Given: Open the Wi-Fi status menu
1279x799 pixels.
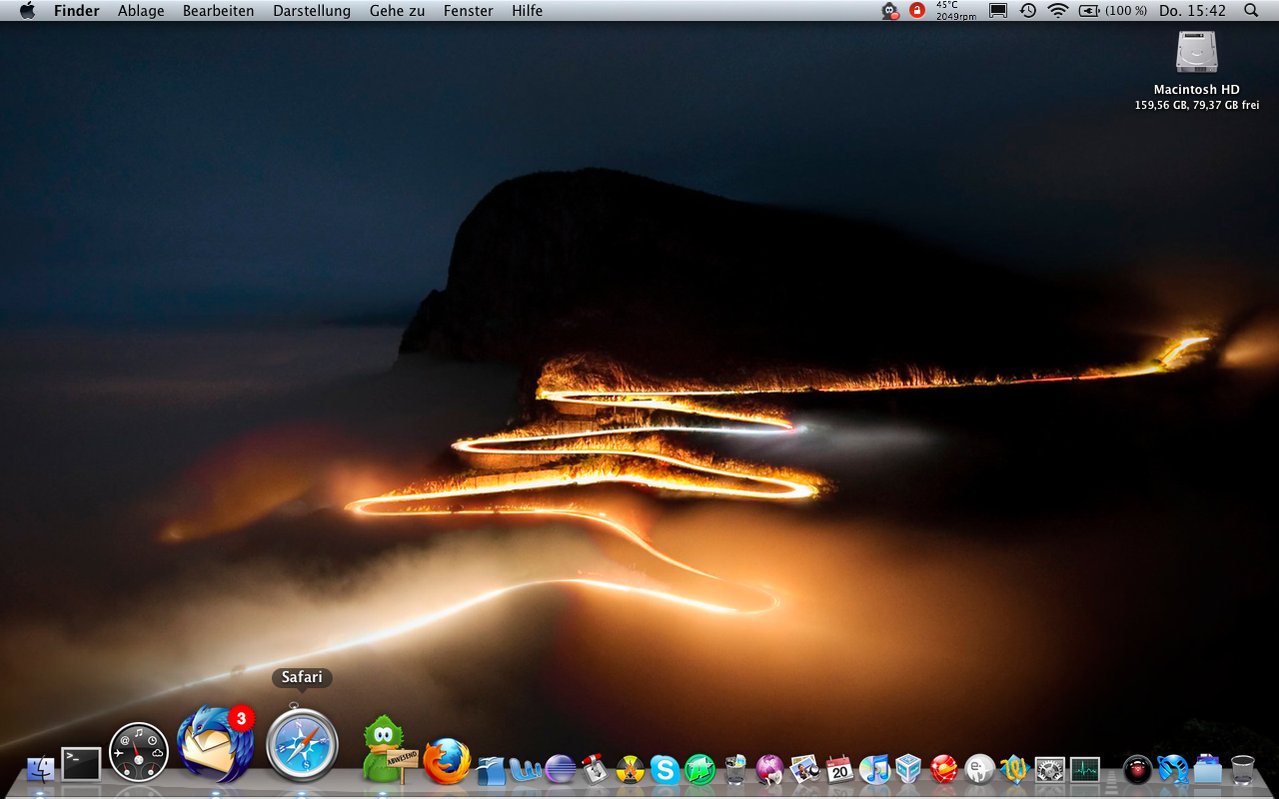Looking at the screenshot, I should (1058, 11).
